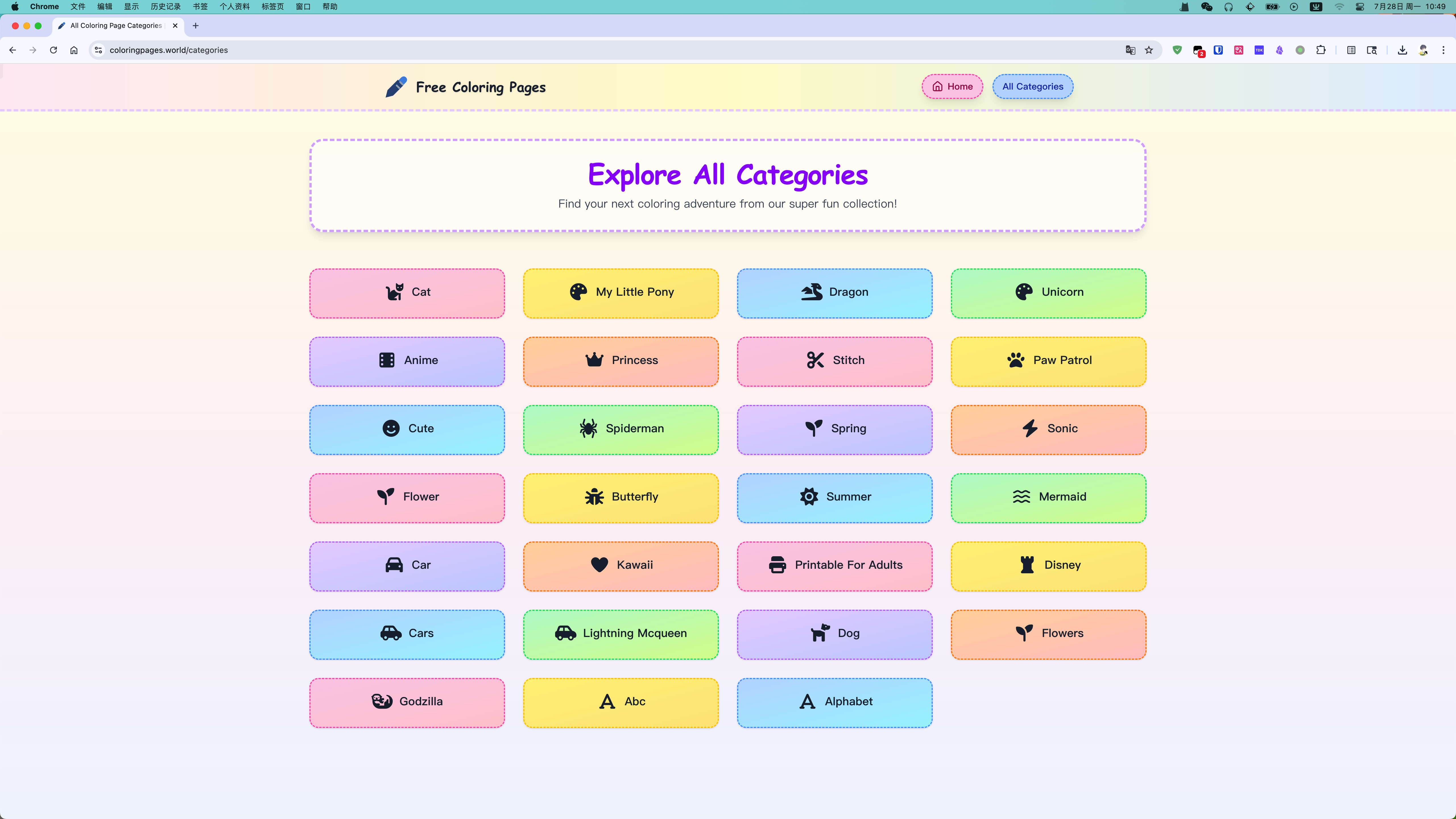Open the 书签 menu in menu bar

tap(200, 7)
